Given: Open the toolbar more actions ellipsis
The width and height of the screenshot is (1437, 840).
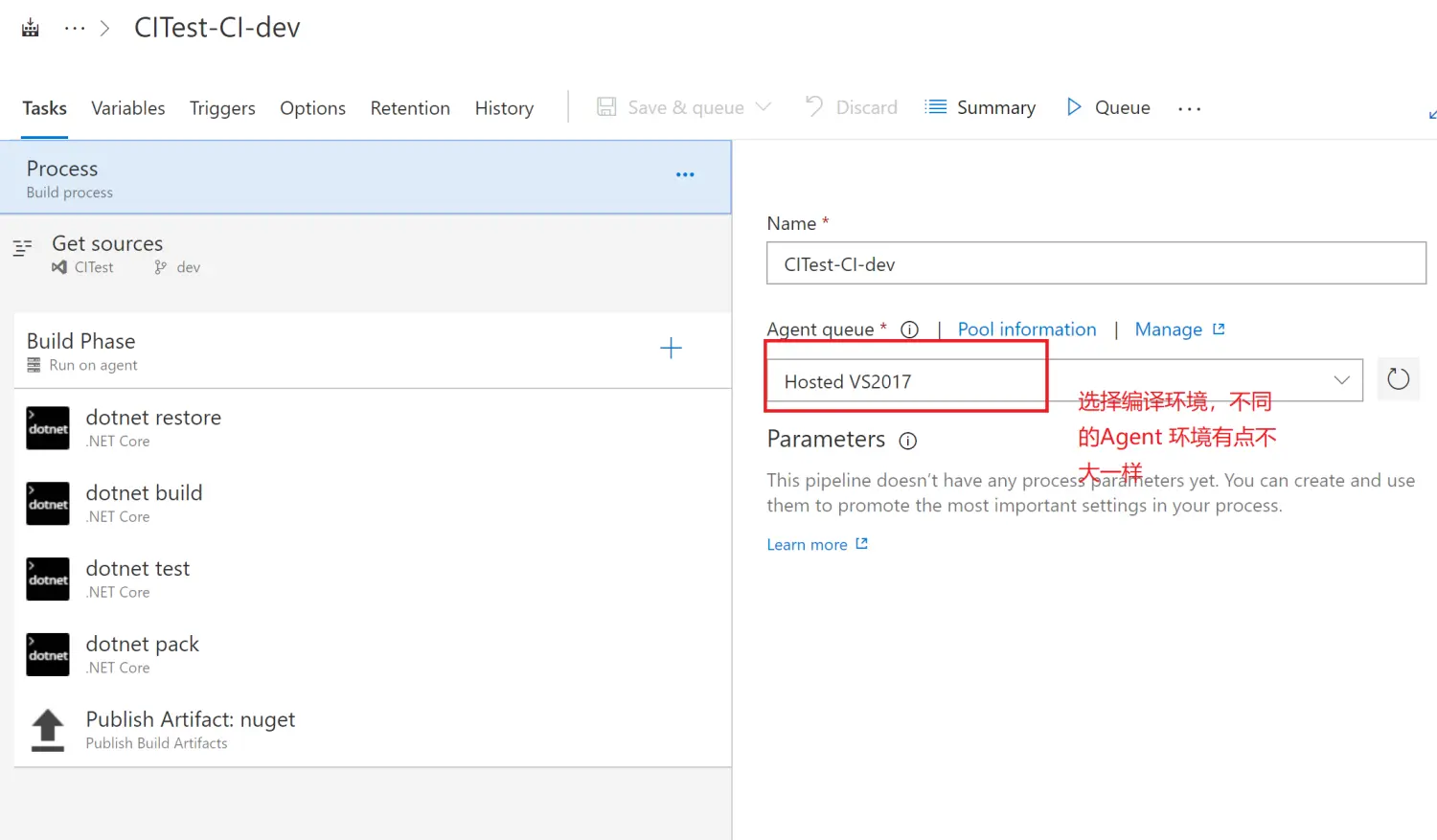Looking at the screenshot, I should click(x=1190, y=109).
